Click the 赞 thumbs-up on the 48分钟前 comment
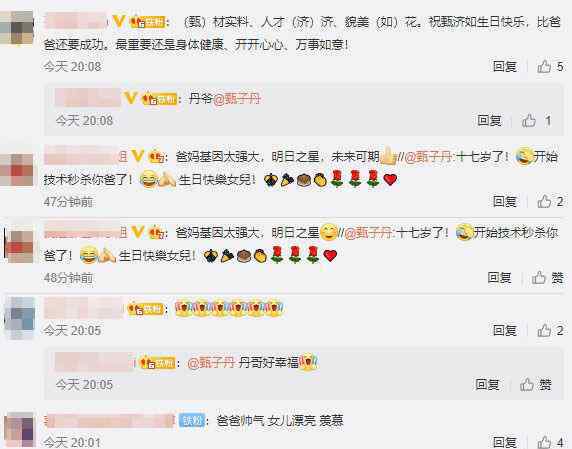 pos(539,278)
